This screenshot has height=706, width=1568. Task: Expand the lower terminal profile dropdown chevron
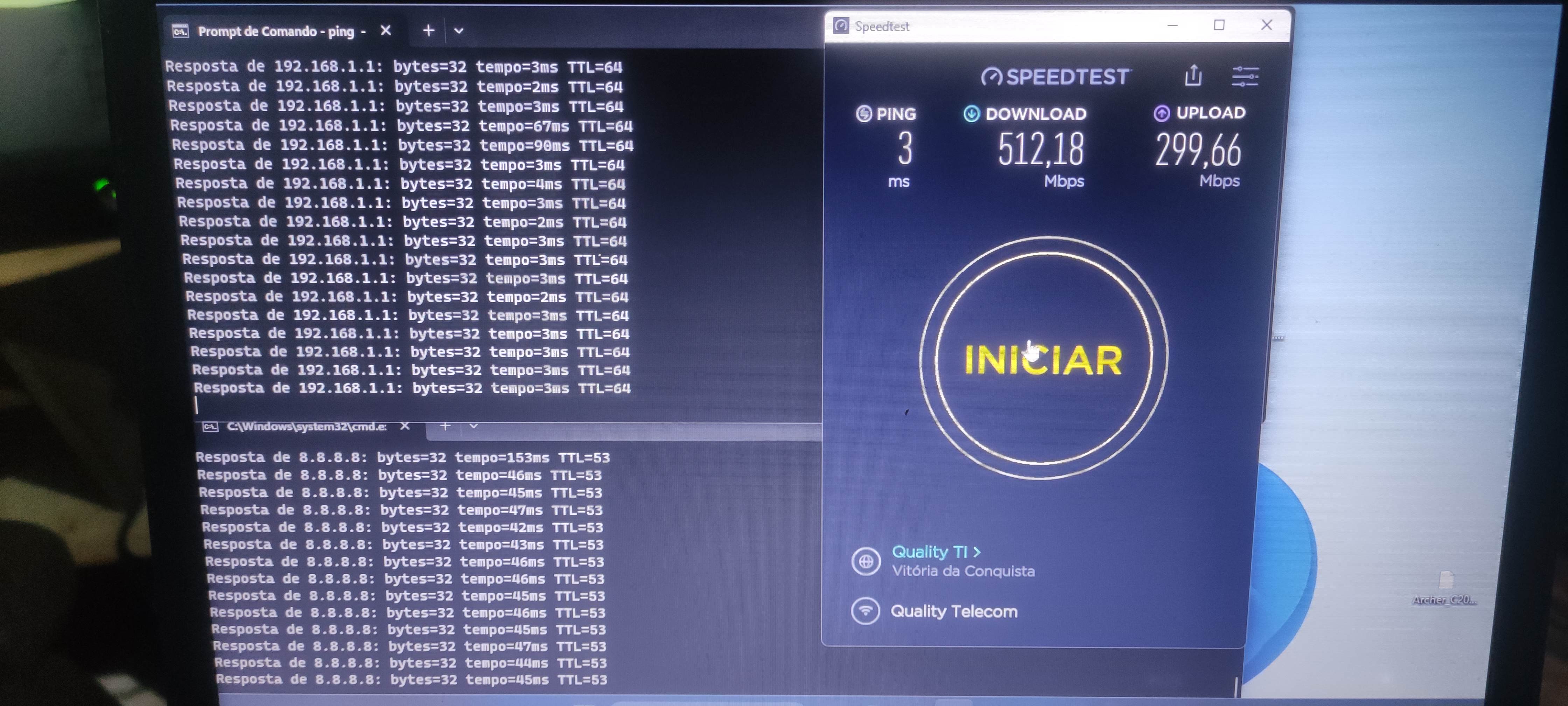[474, 426]
